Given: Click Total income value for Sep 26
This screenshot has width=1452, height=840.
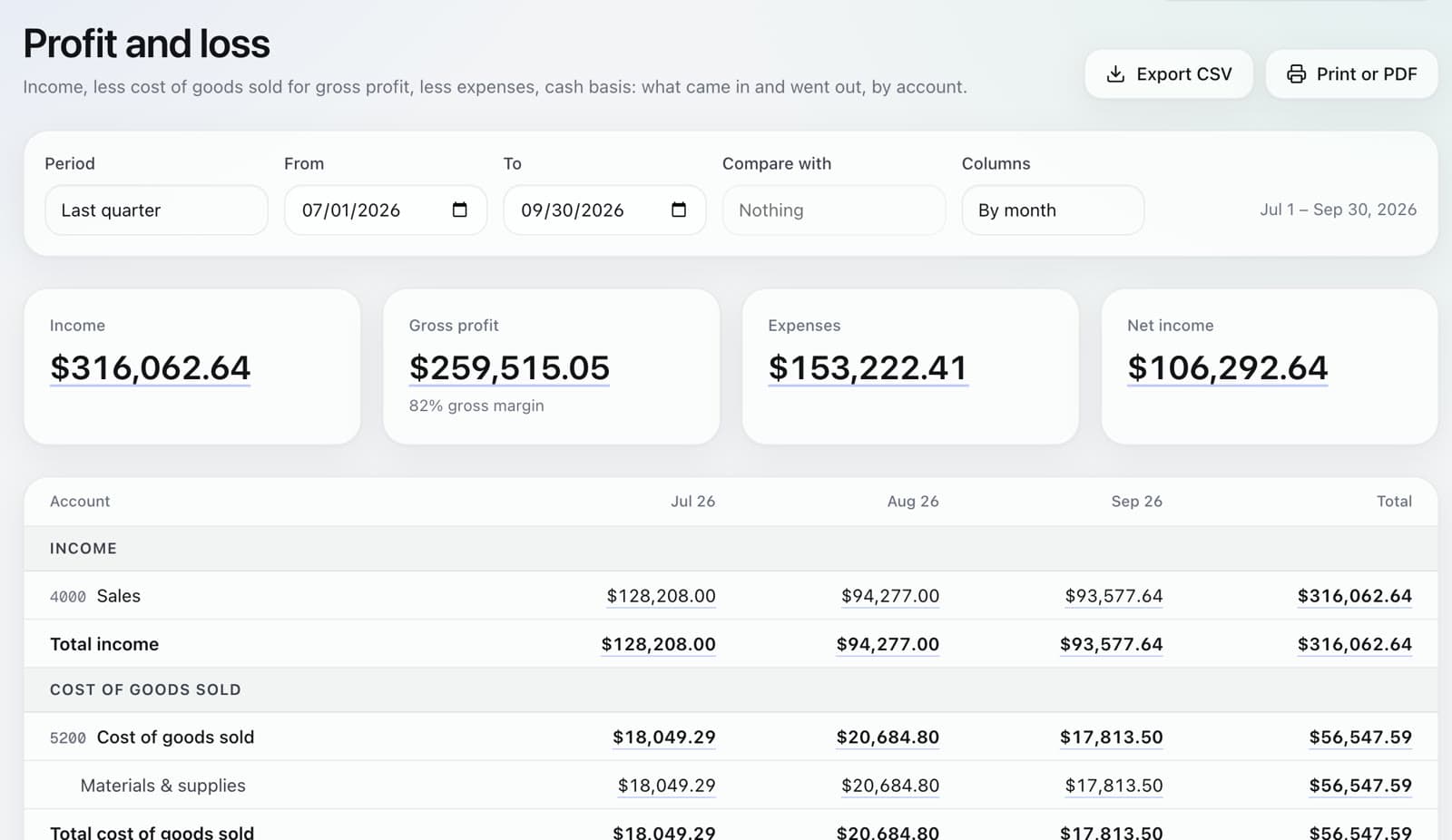Looking at the screenshot, I should point(1112,644).
